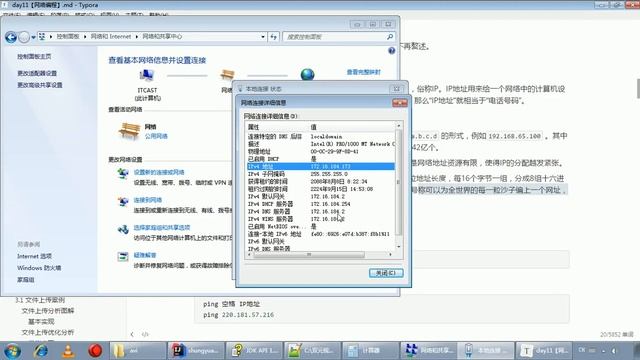Click the icon beside 连接到网络
Viewport: 640px width, 360px height.
[x=122, y=201]
